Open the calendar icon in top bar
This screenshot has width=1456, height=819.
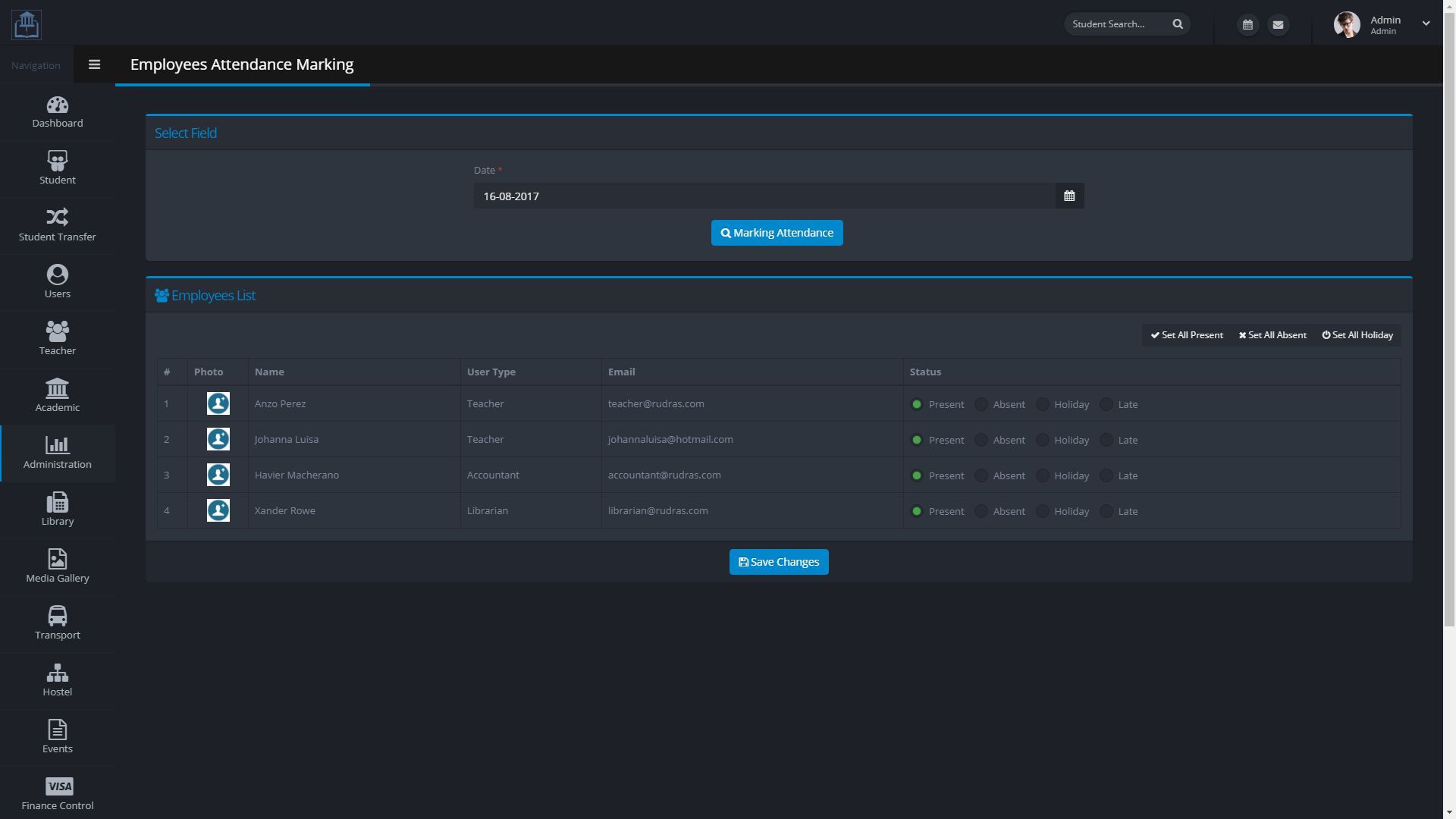coord(1247,25)
